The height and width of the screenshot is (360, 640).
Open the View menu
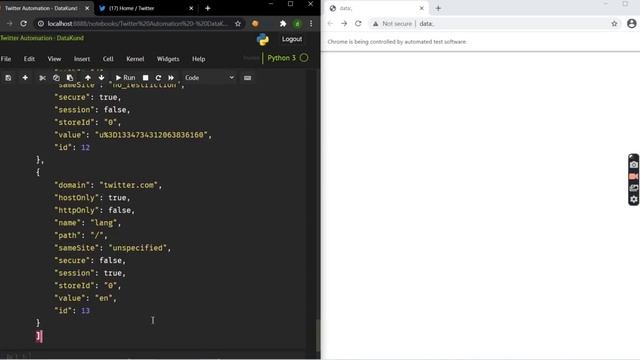(54, 59)
